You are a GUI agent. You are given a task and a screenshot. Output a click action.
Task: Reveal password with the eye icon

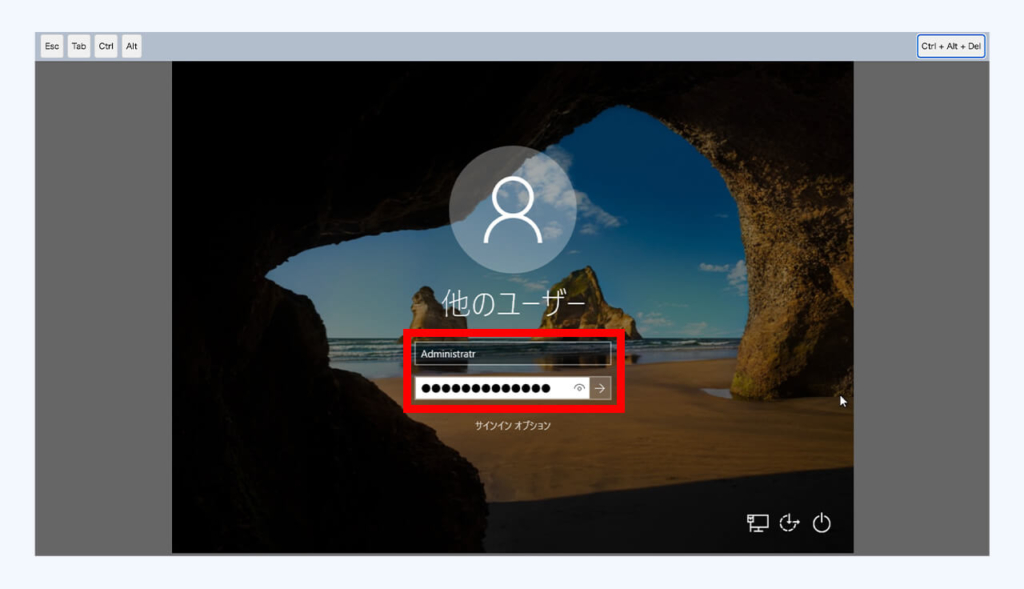point(579,389)
